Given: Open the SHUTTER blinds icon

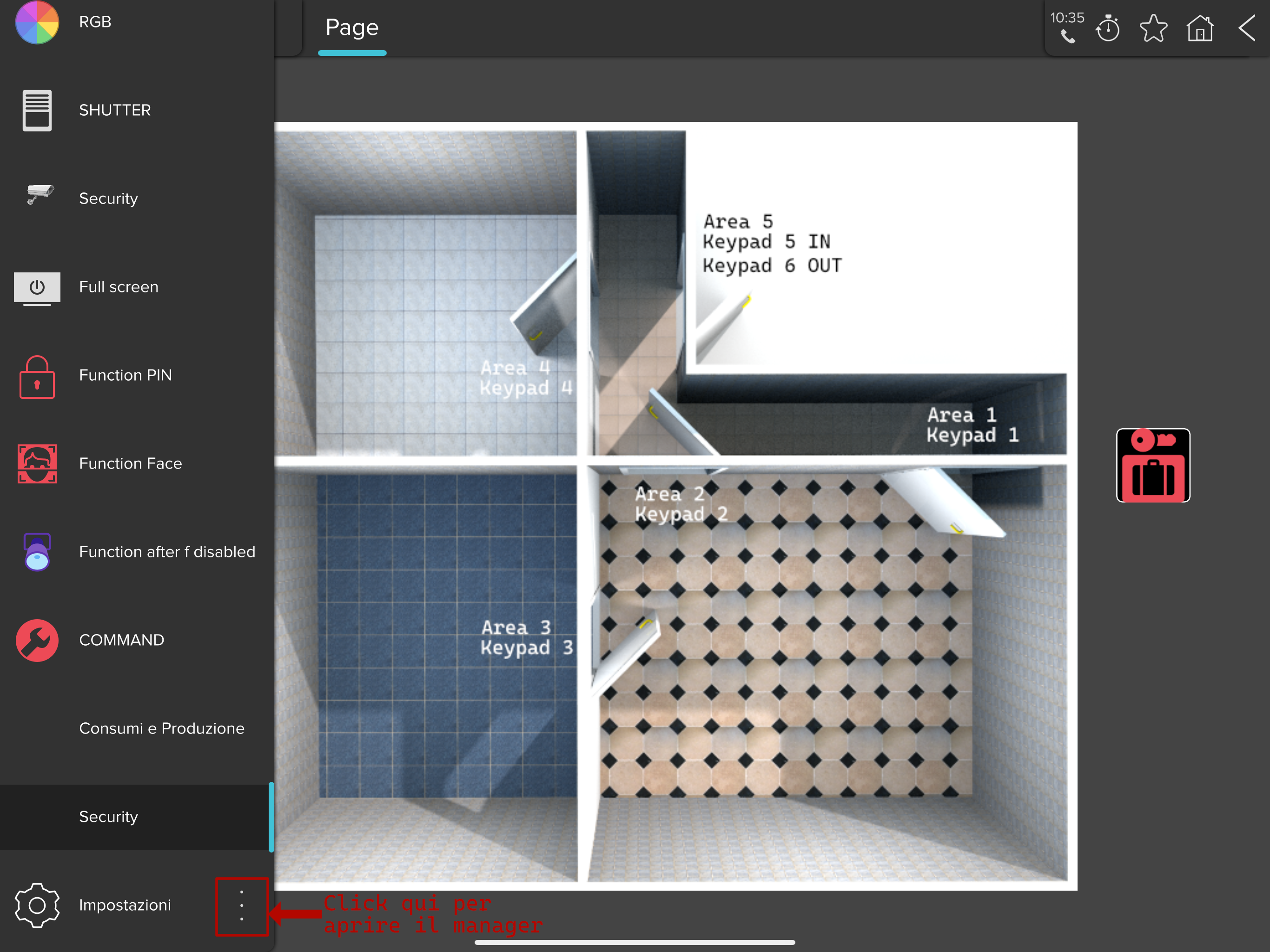Looking at the screenshot, I should pyautogui.click(x=37, y=110).
